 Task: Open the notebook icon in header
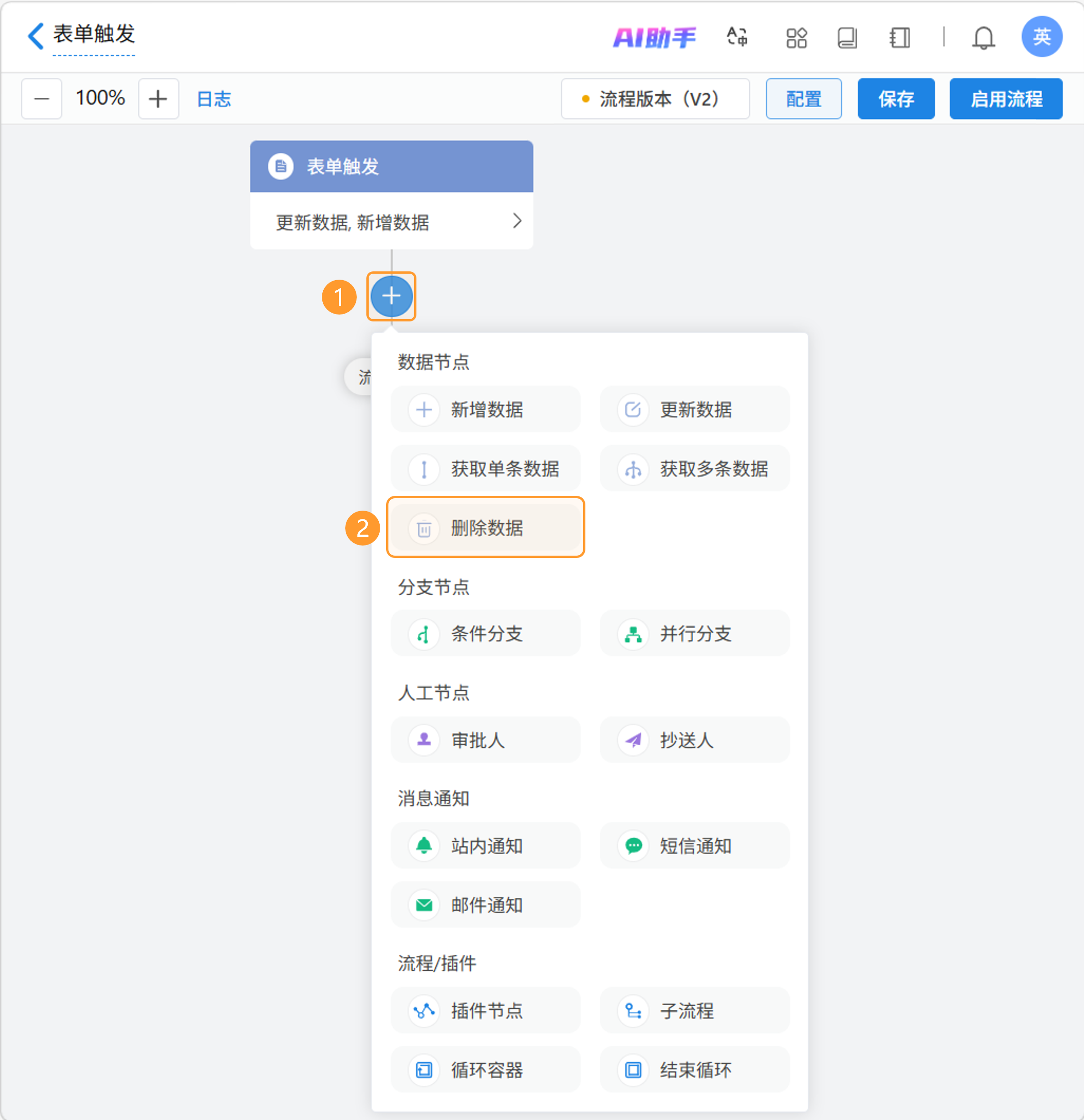click(x=899, y=38)
